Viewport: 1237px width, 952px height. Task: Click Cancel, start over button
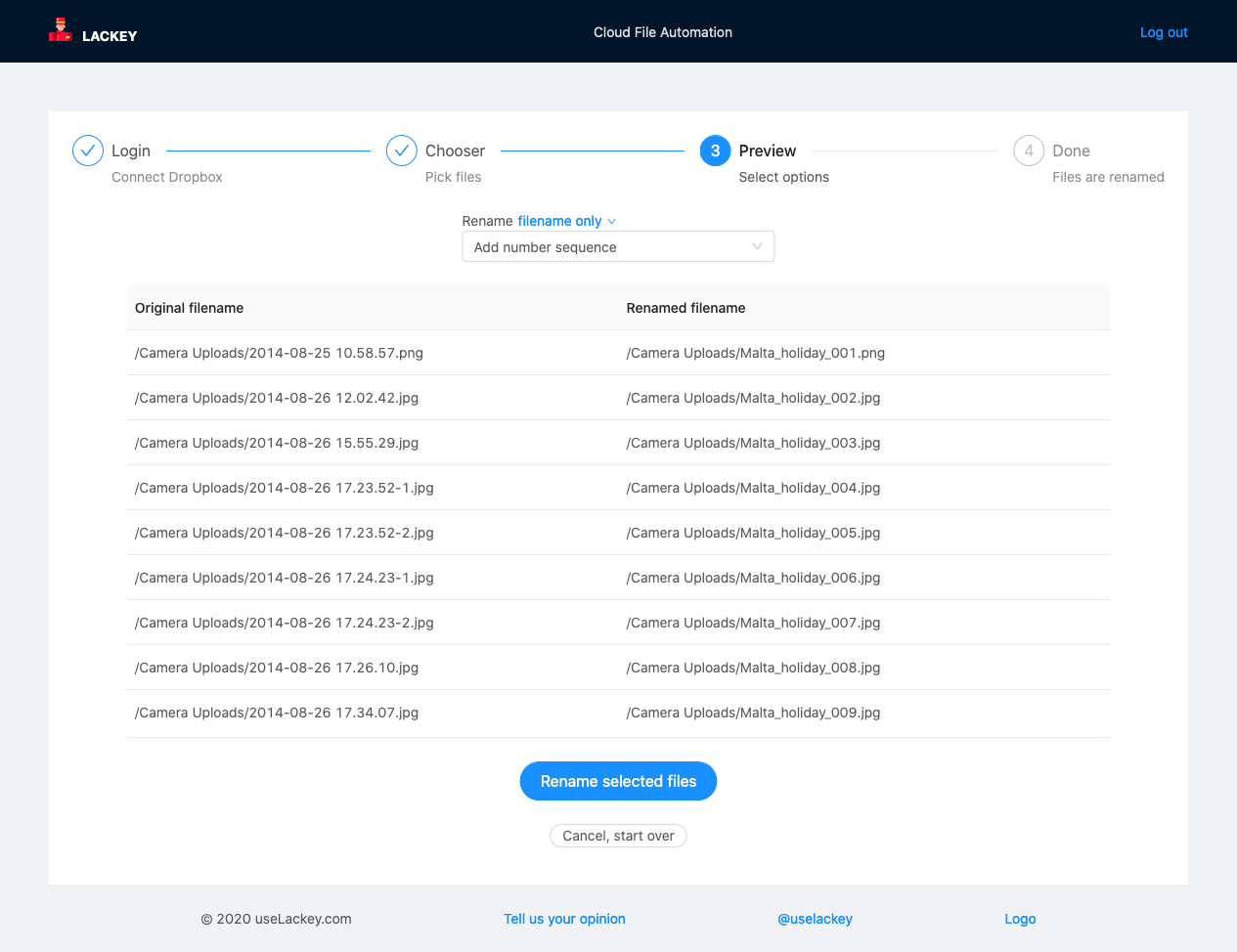tap(618, 836)
